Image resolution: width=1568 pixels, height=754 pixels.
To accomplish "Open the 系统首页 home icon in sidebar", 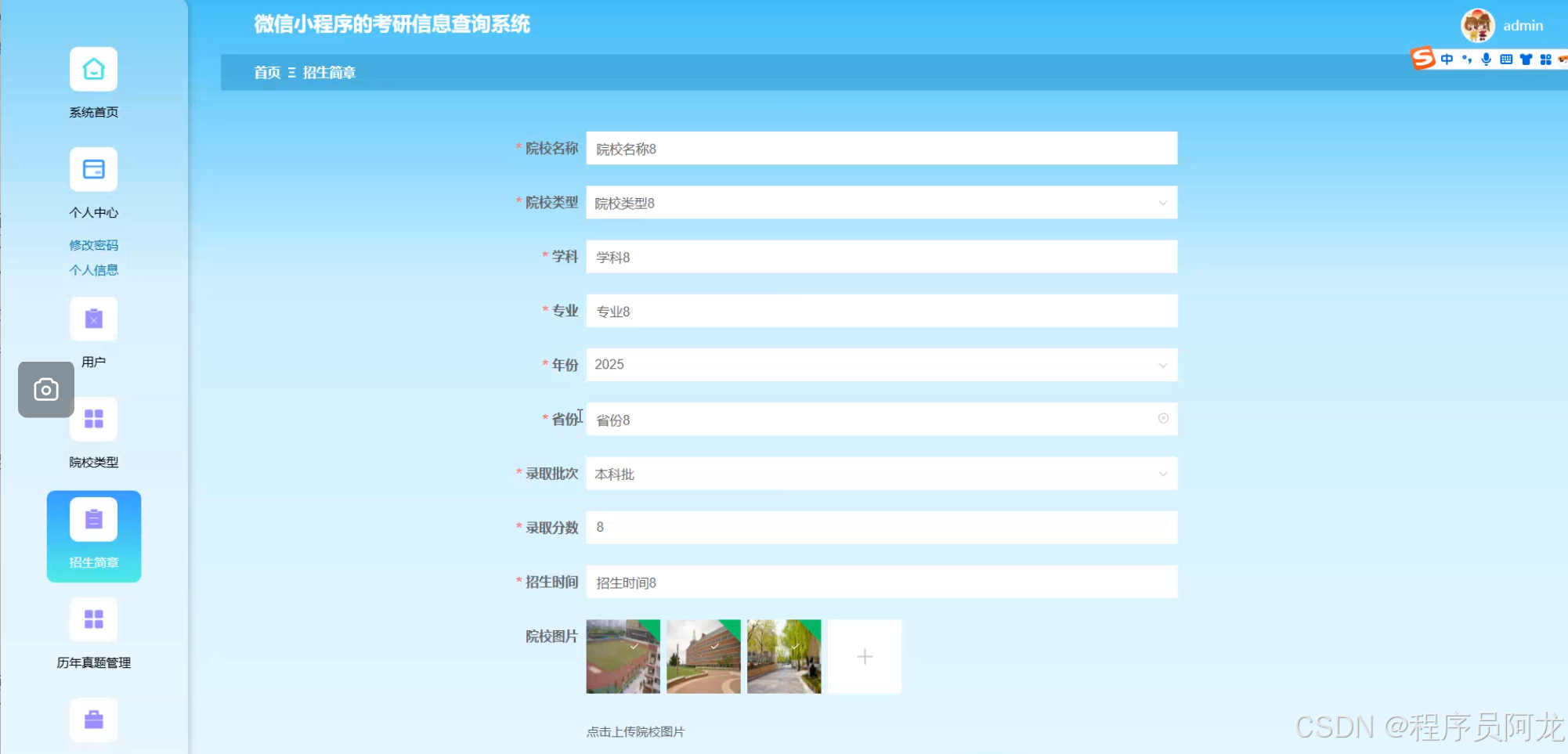I will (93, 69).
